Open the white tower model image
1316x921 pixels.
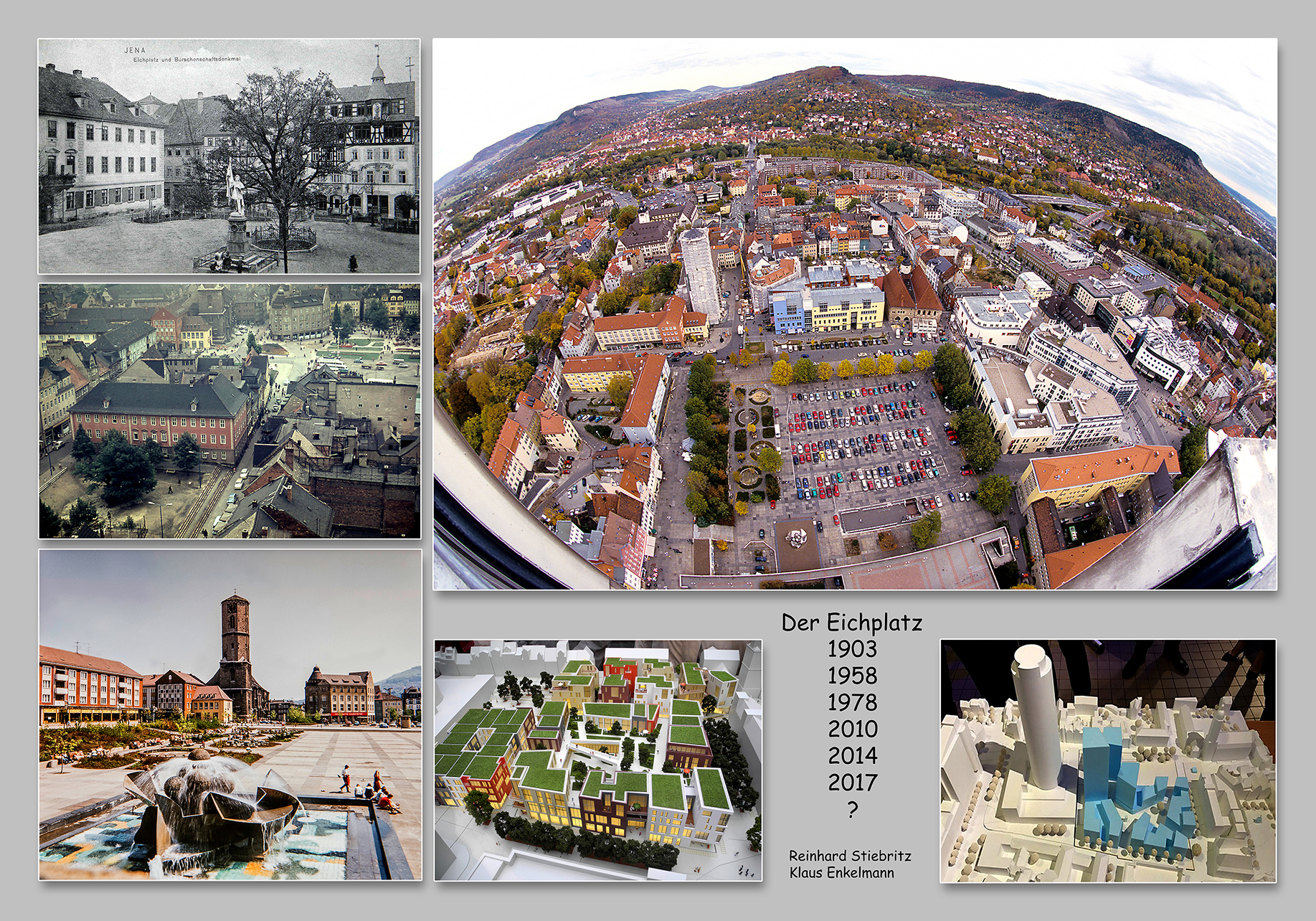point(1108,760)
